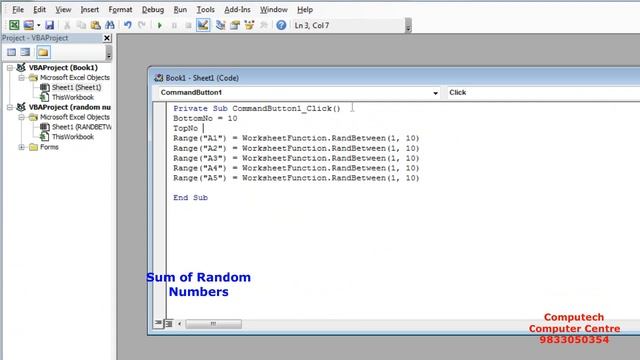
Task: Collapse Microsoft Excel Objects under Book1
Action: coord(22,78)
